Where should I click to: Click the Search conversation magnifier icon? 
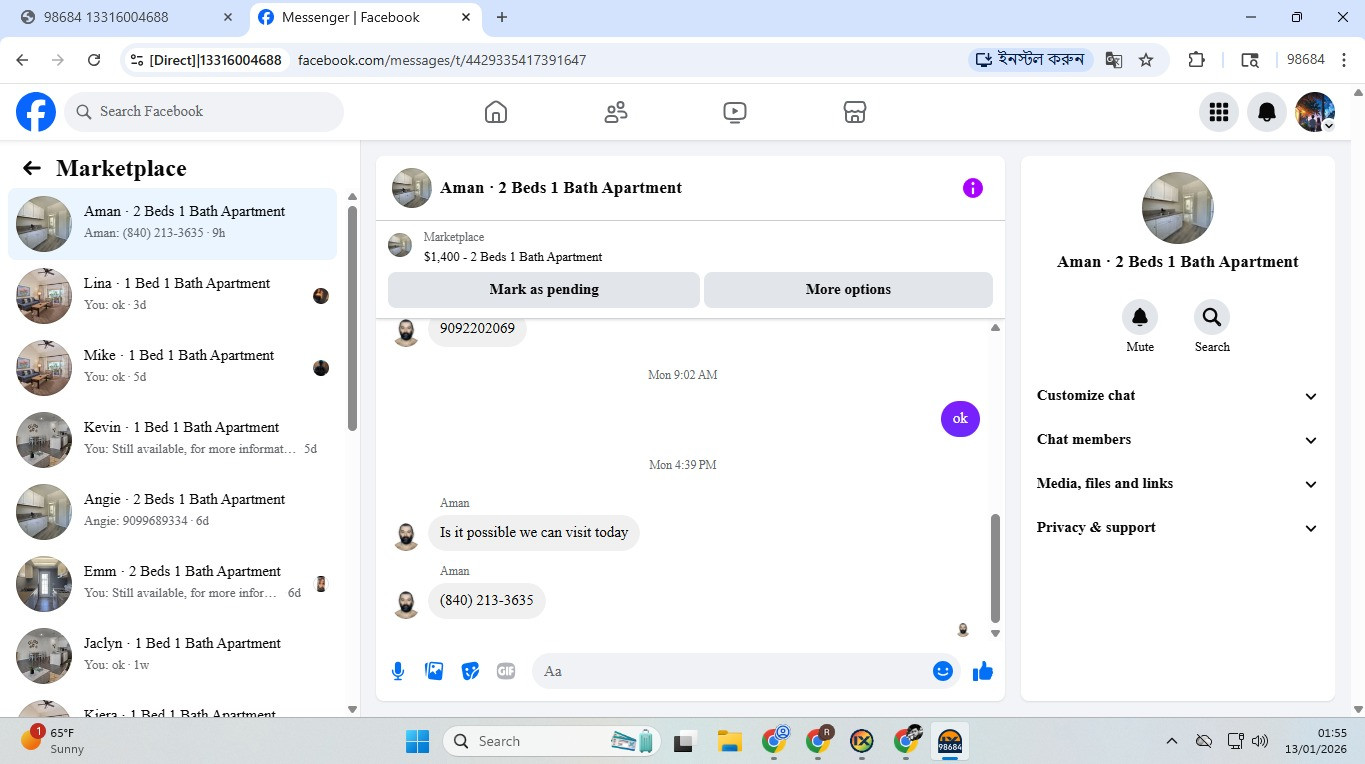[1212, 317]
